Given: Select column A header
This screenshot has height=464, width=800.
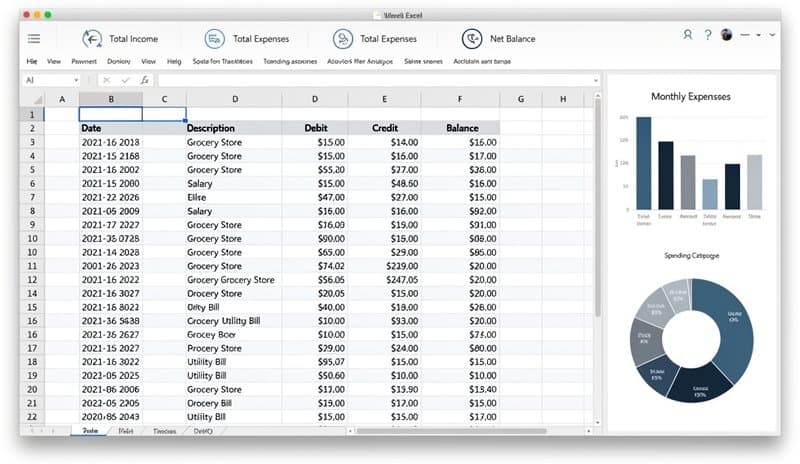Looking at the screenshot, I should tap(62, 100).
